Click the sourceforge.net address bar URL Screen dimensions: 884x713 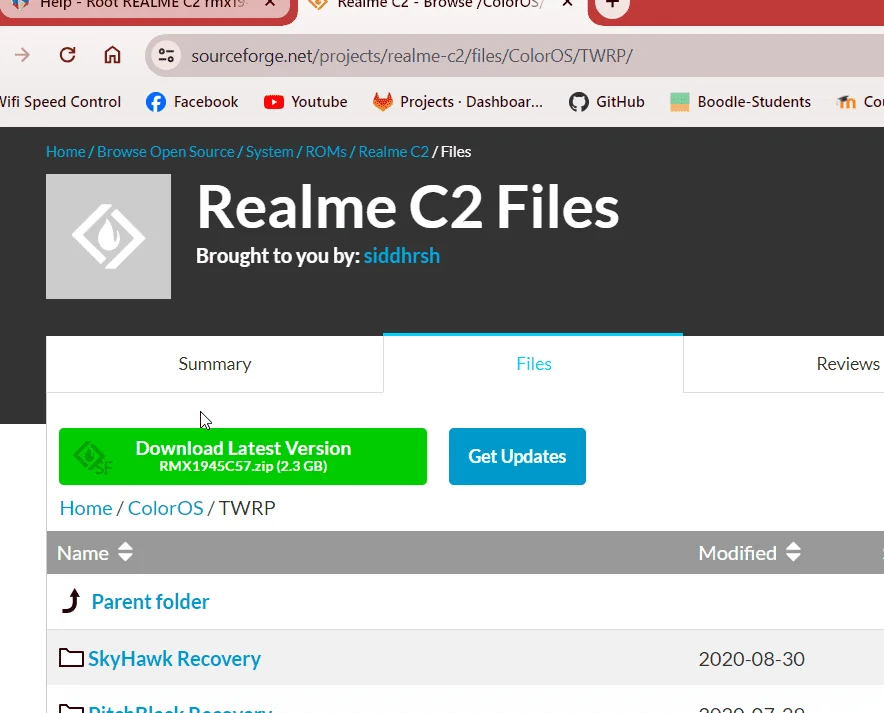412,56
